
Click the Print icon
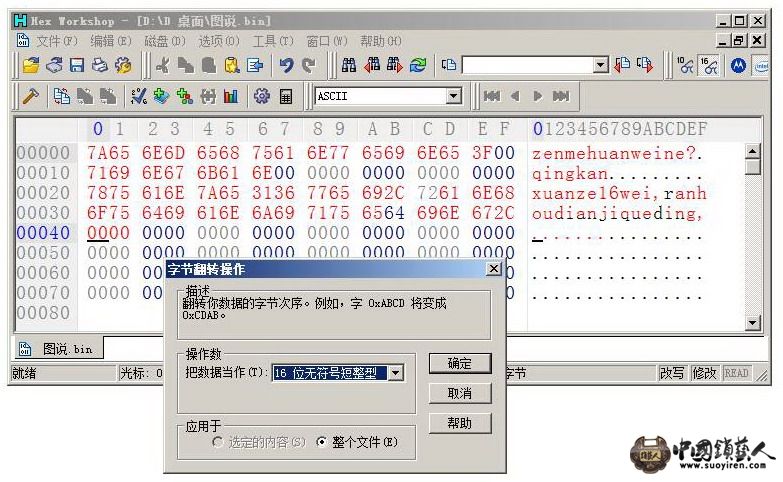[99, 65]
